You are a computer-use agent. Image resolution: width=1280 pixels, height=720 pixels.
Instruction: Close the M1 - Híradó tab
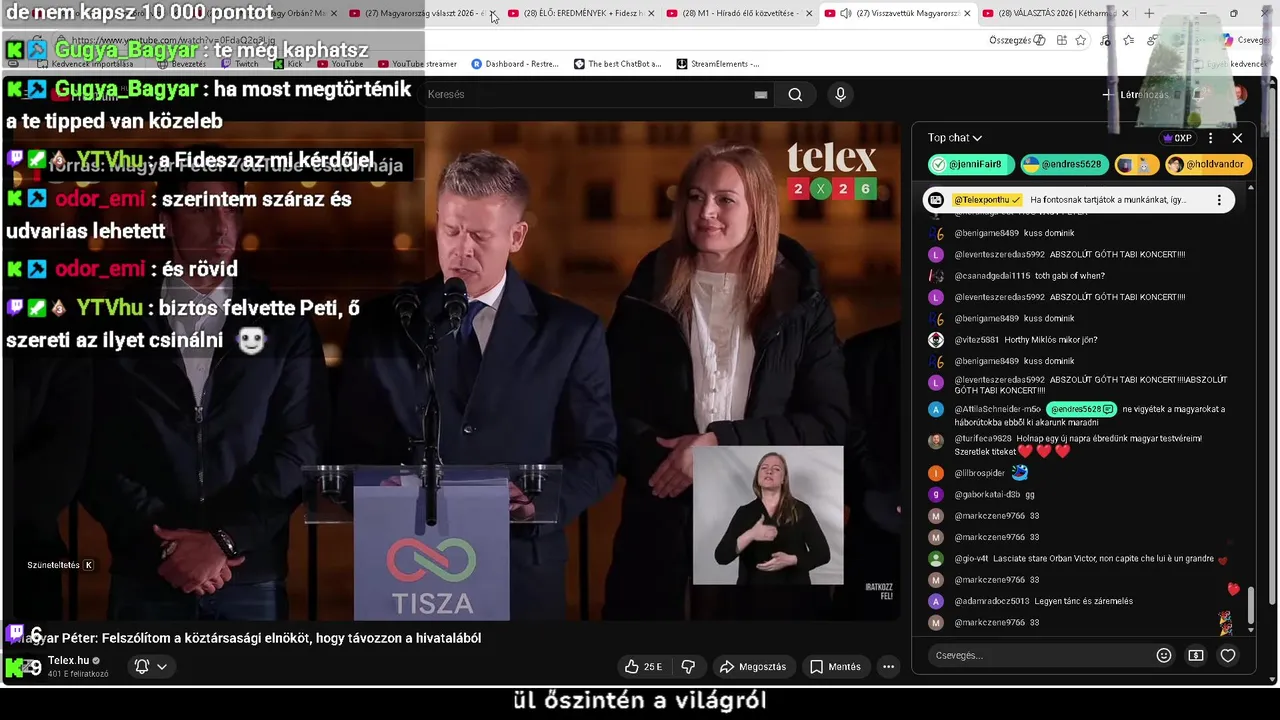[809, 13]
